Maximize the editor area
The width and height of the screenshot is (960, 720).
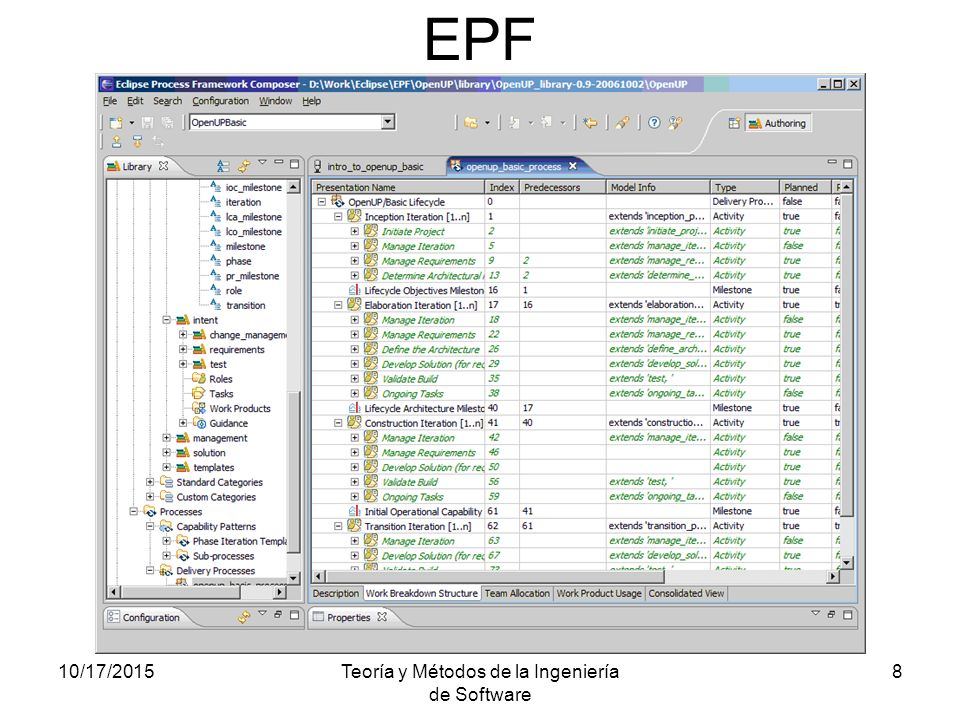(x=847, y=164)
